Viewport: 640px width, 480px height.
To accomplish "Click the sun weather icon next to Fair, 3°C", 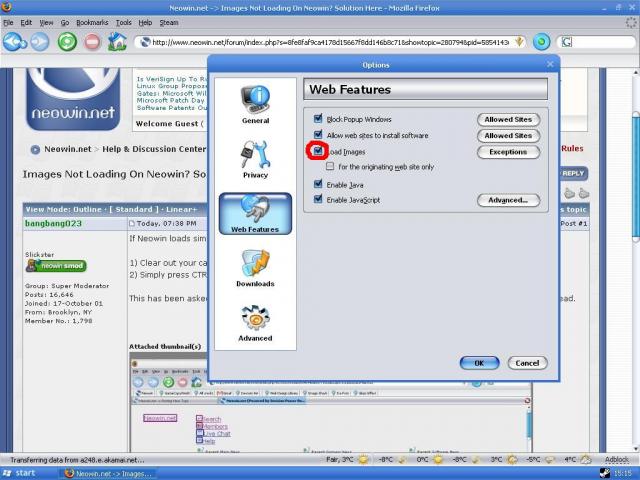I will (362, 460).
